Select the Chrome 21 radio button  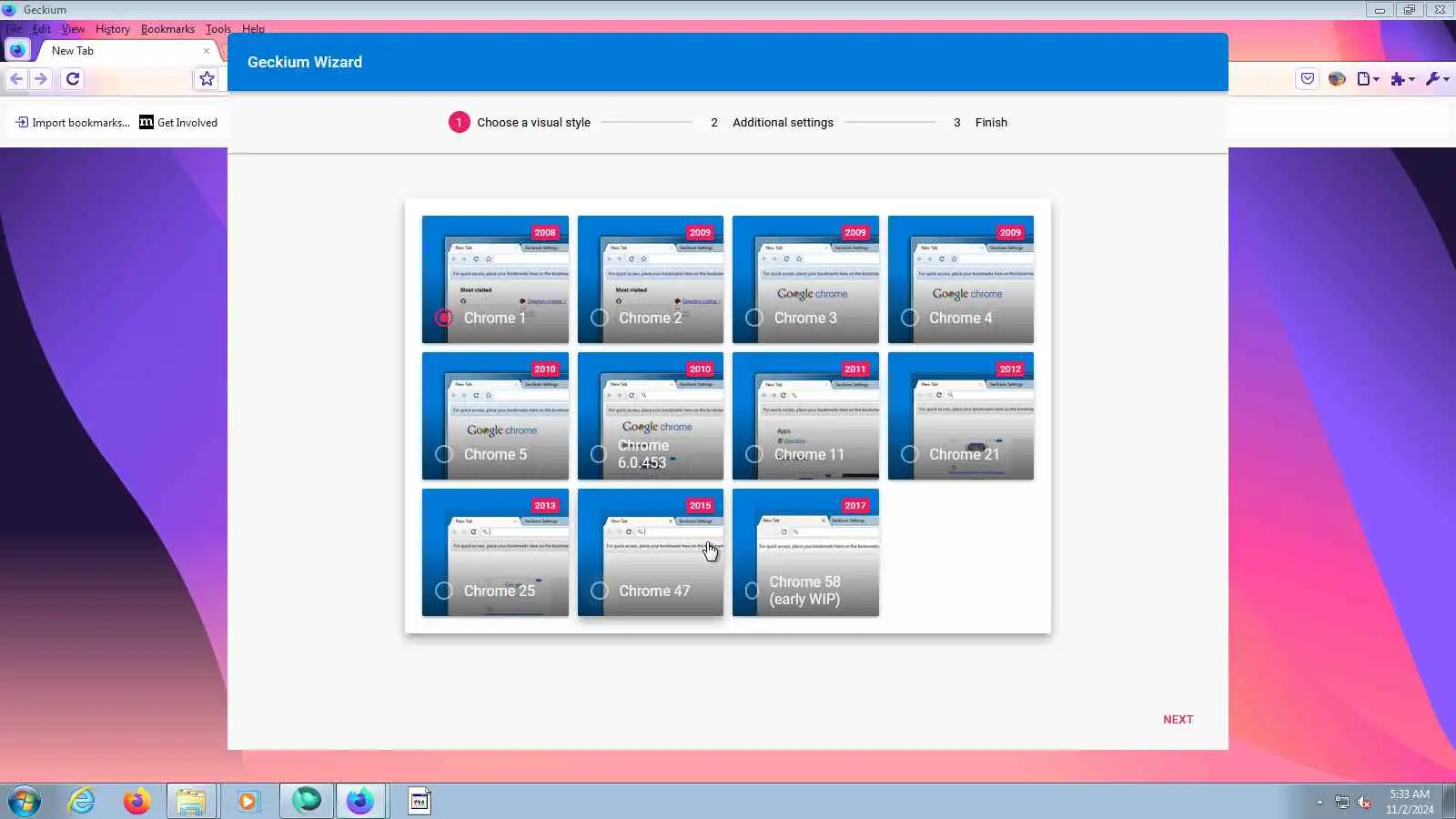910,454
